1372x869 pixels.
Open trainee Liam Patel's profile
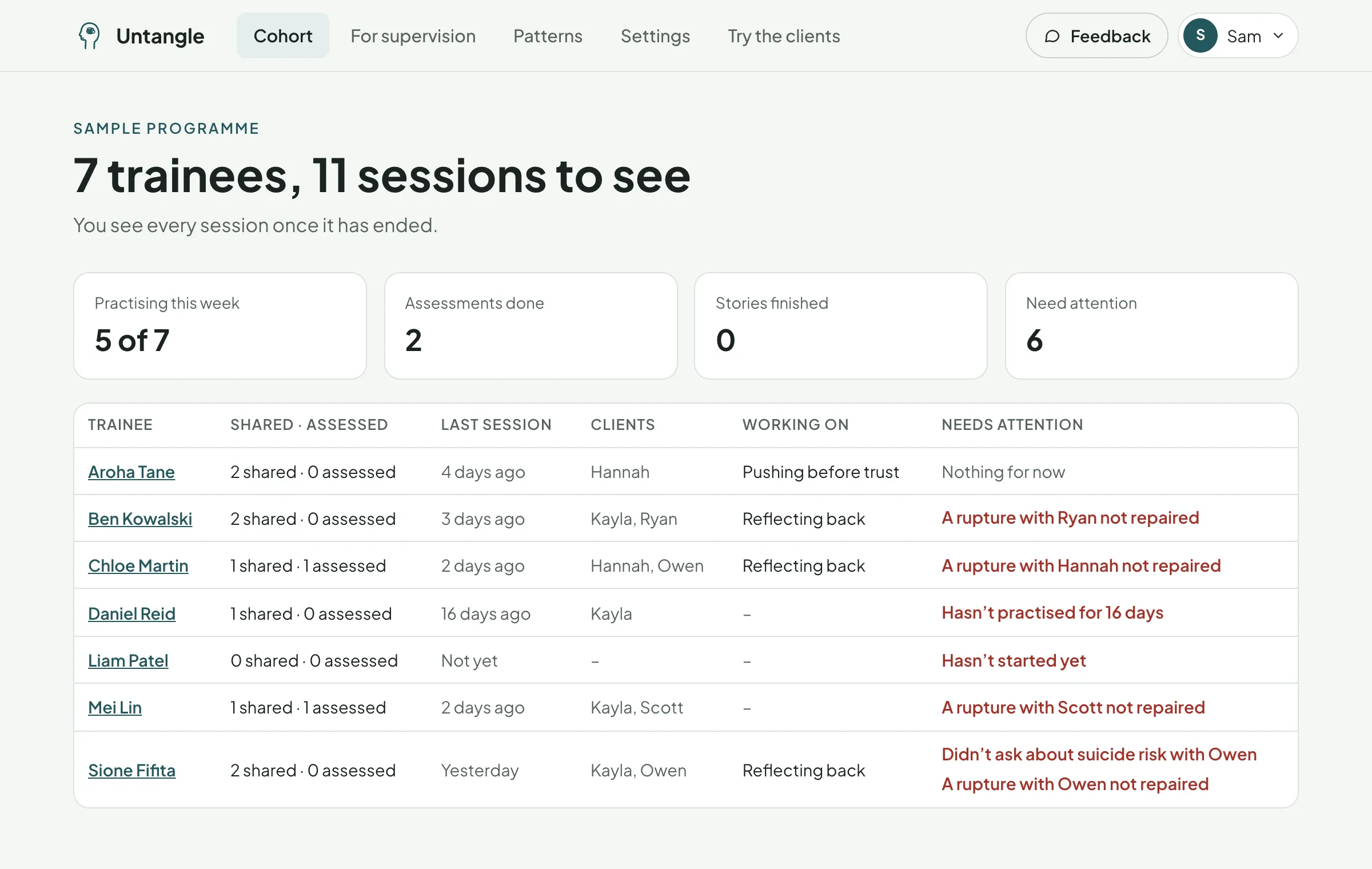(x=128, y=660)
